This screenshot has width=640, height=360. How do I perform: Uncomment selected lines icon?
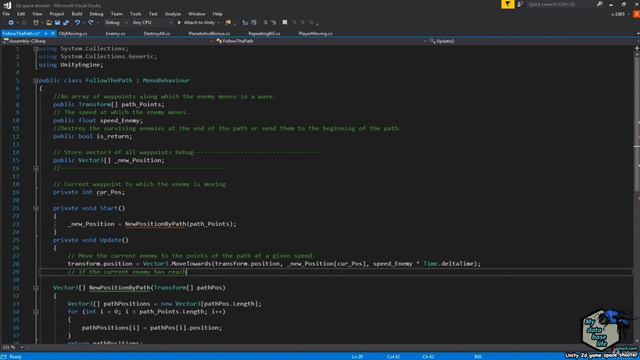273,22
